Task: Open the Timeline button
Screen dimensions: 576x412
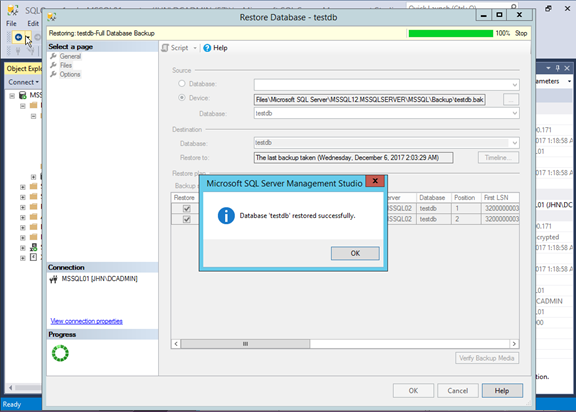Action: (498, 158)
